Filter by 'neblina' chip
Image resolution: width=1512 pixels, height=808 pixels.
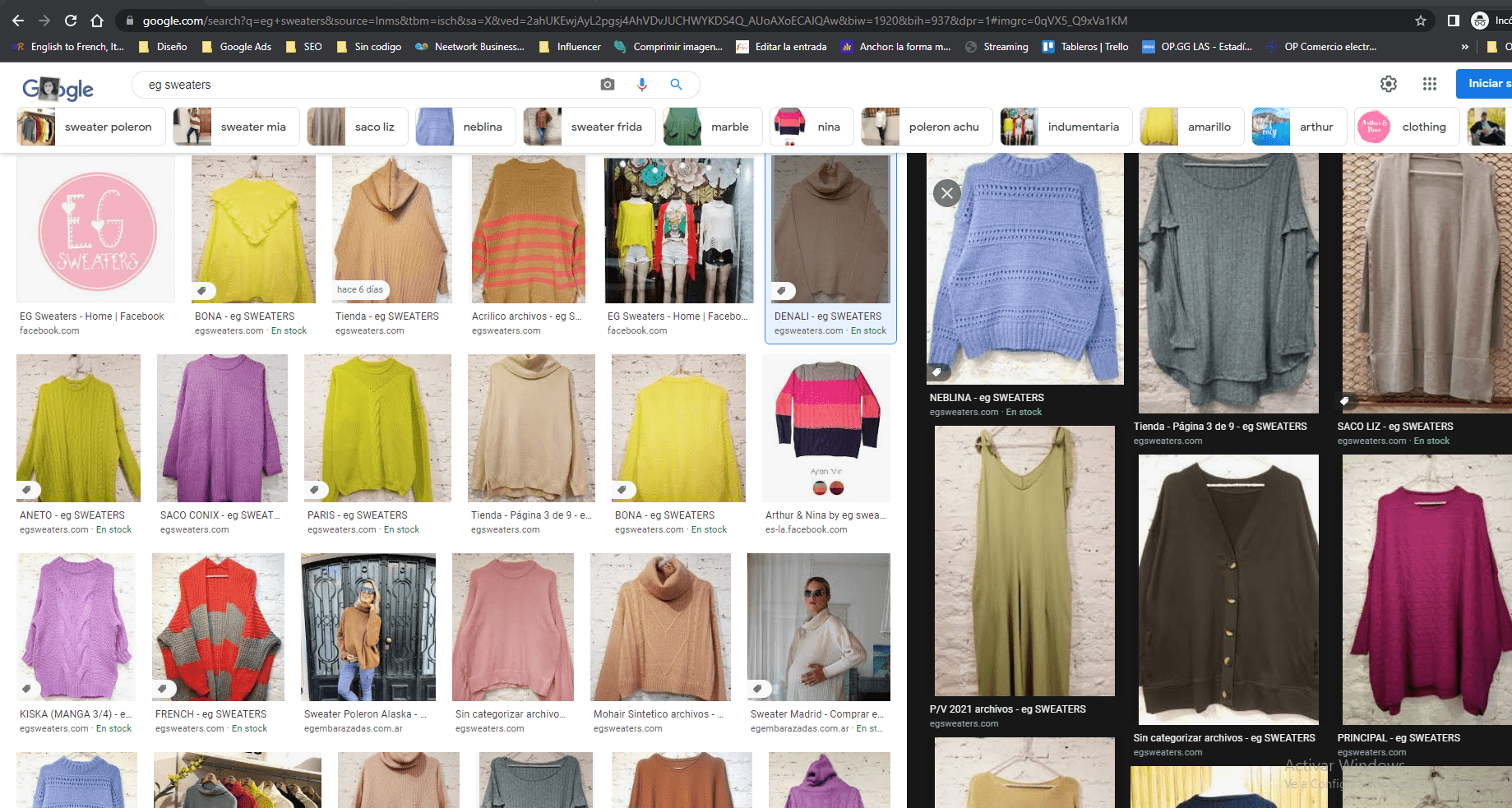pyautogui.click(x=465, y=127)
